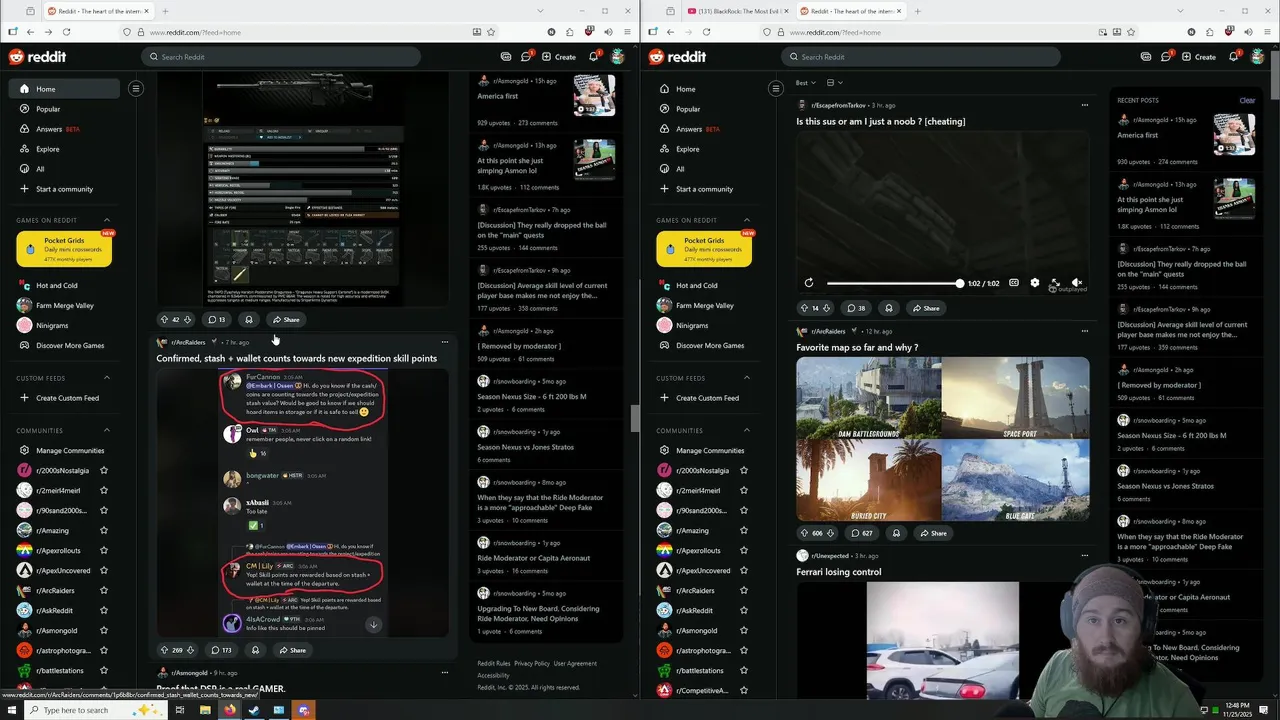
Task: Open new tab in left browser window
Action: coord(165,11)
